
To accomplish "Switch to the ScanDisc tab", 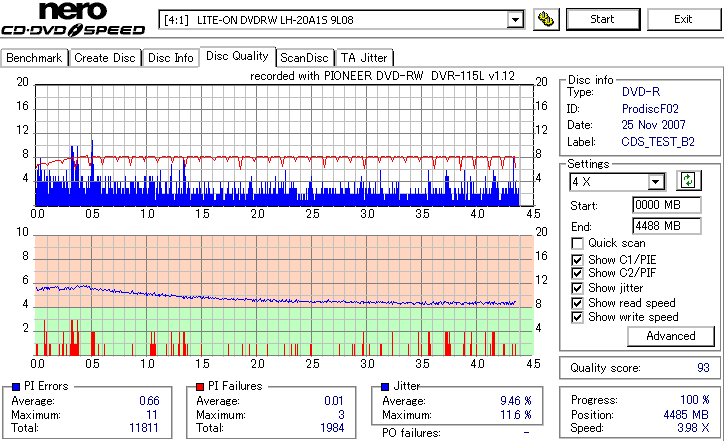I will tap(304, 58).
